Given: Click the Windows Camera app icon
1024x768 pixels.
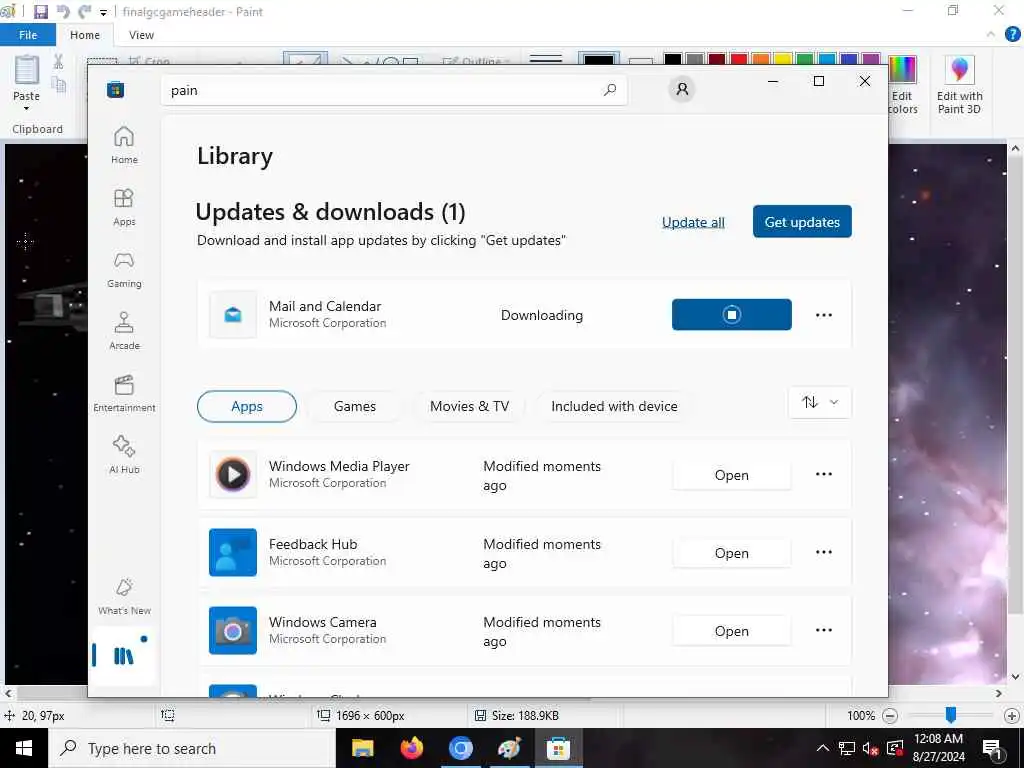Looking at the screenshot, I should (x=233, y=630).
